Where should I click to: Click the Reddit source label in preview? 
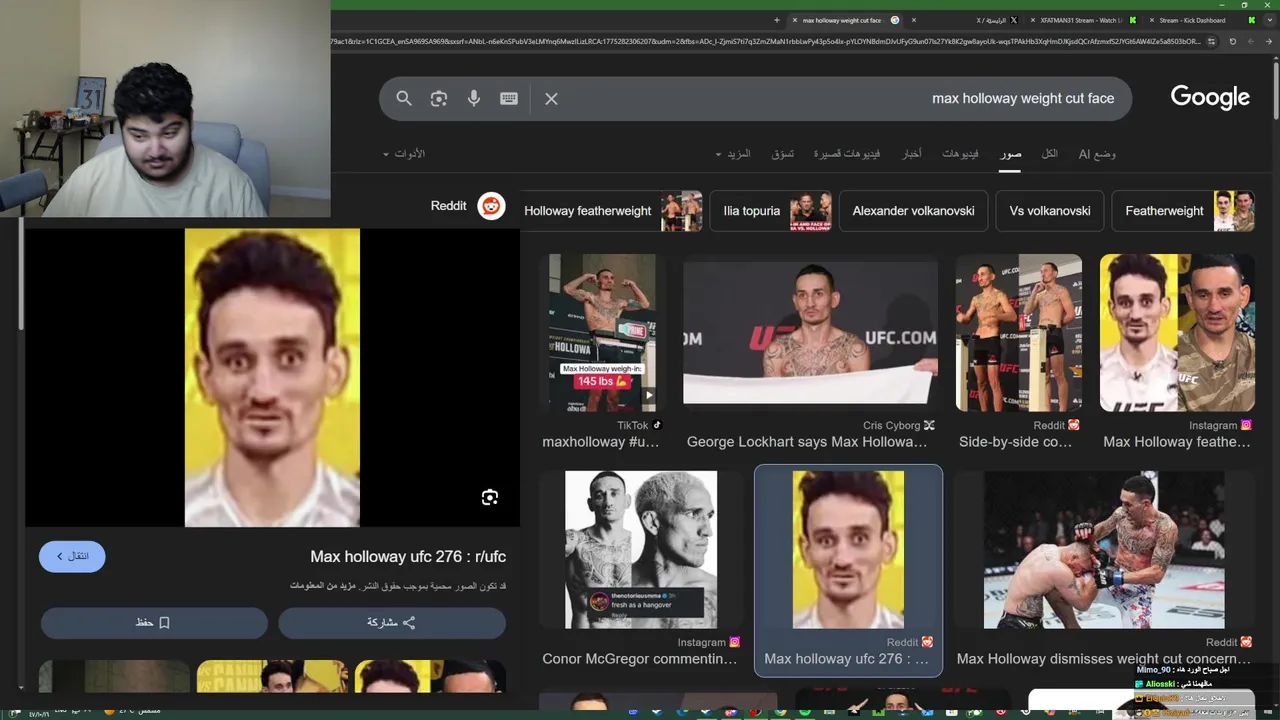448,206
